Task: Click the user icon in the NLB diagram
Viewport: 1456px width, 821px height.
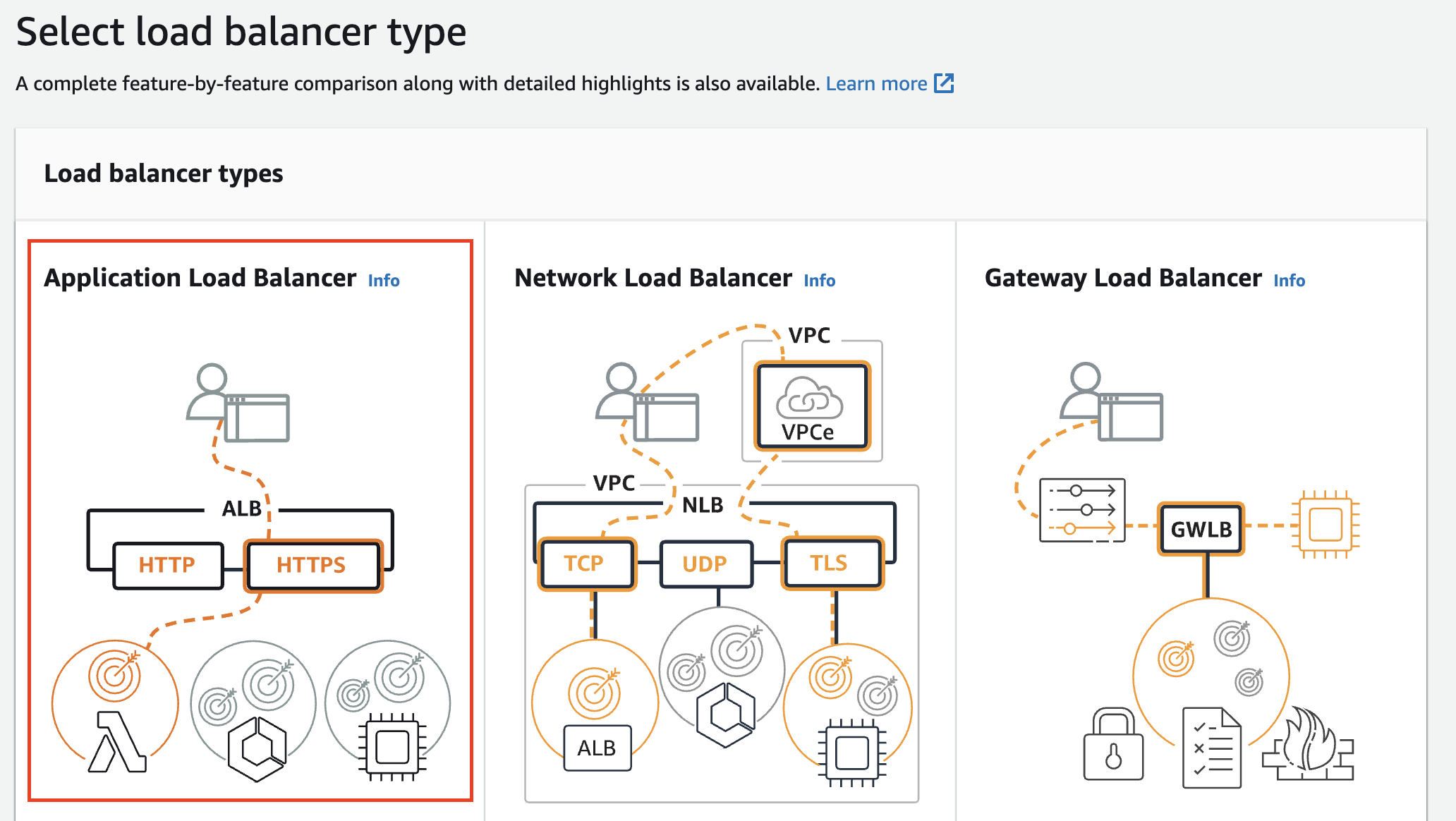Action: [x=647, y=402]
